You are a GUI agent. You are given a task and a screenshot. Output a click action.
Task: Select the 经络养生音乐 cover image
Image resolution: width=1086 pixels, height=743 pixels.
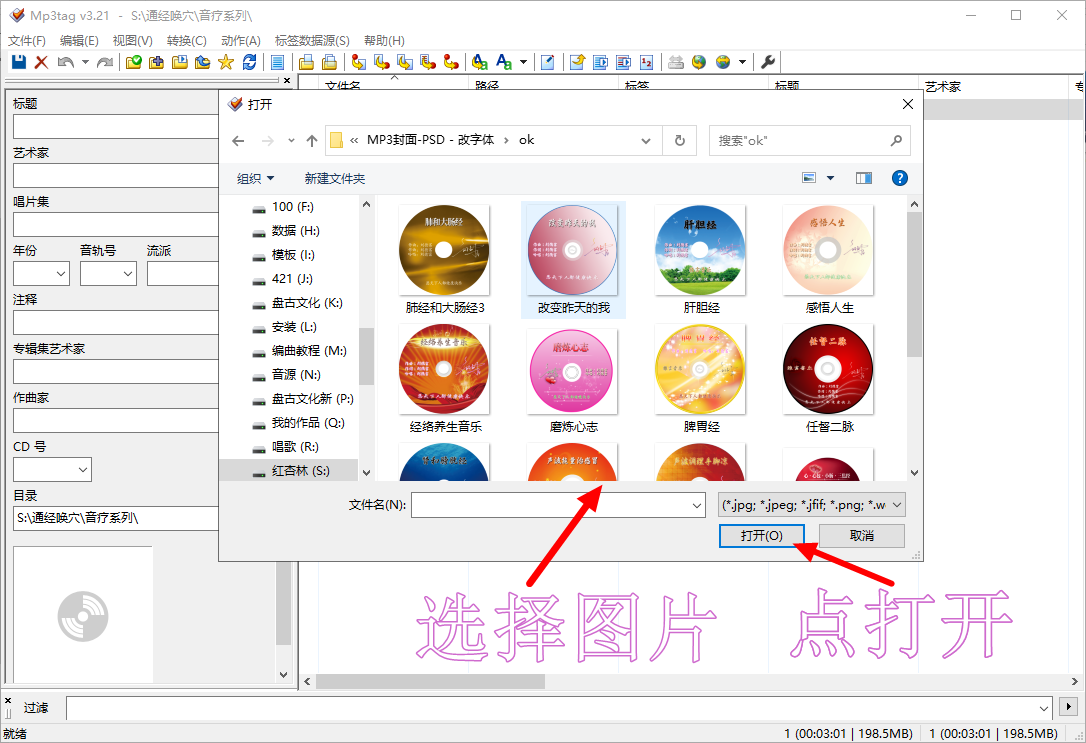coord(445,379)
